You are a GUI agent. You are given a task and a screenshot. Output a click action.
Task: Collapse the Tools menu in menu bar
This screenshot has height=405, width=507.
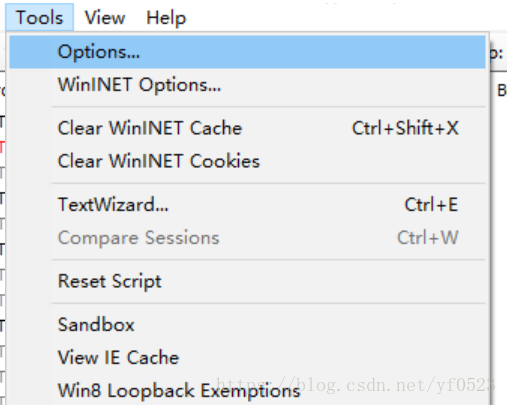[39, 17]
